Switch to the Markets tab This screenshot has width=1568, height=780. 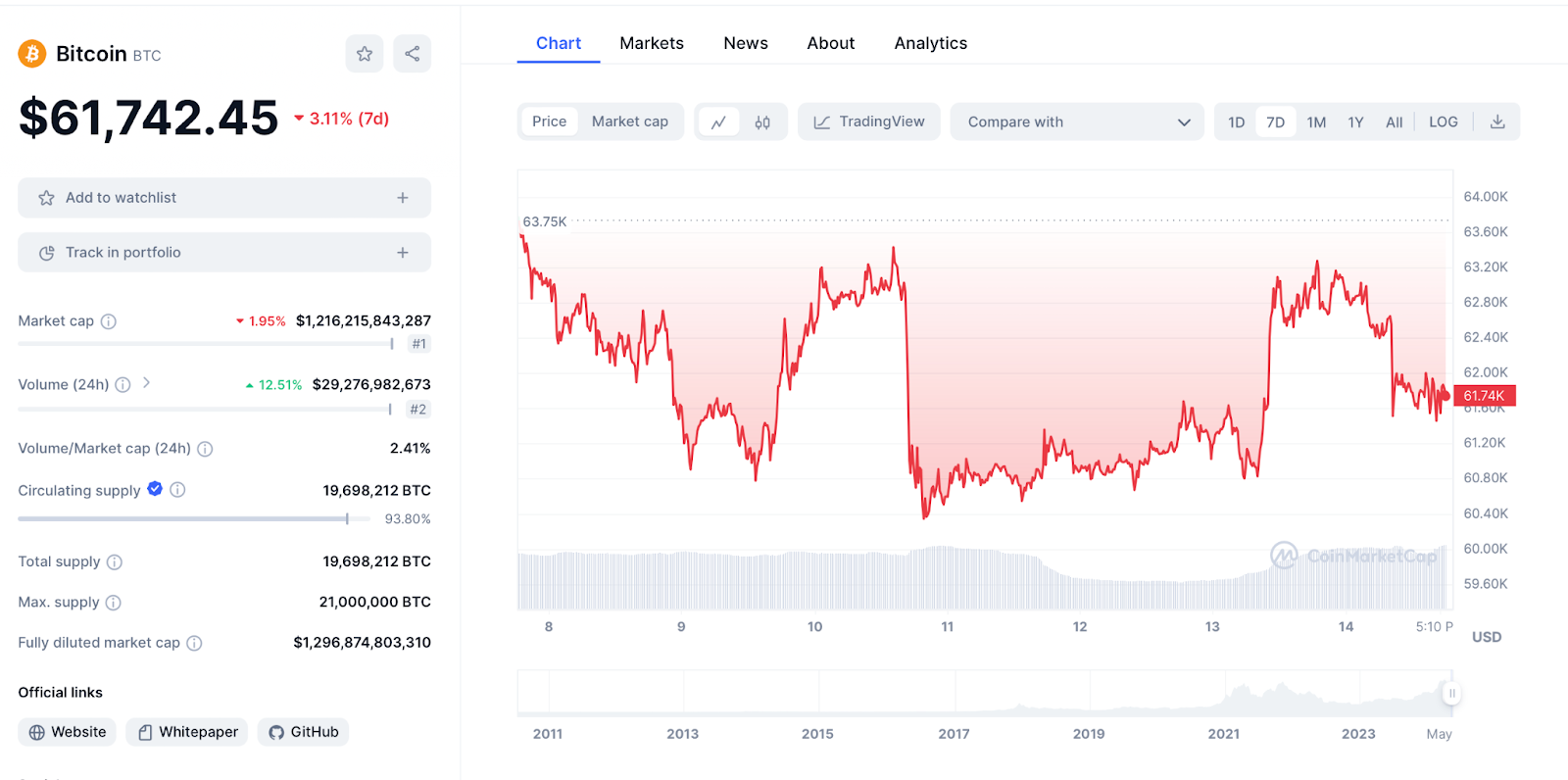coord(652,43)
